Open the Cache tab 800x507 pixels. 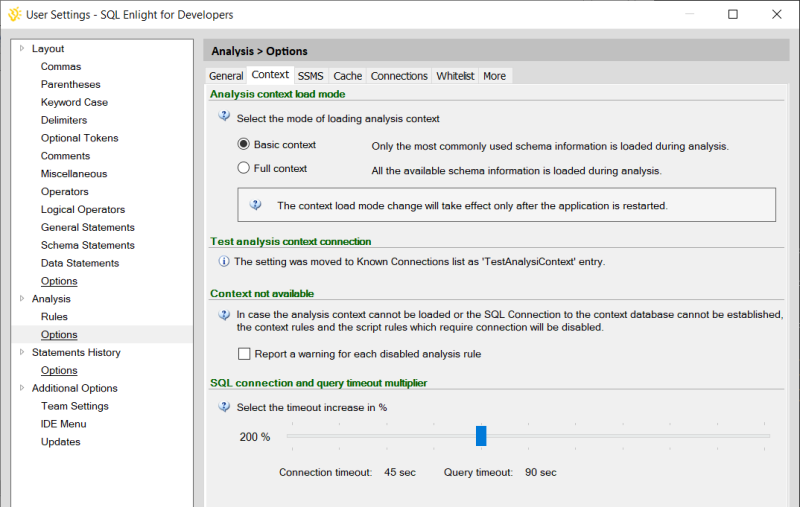[347, 76]
